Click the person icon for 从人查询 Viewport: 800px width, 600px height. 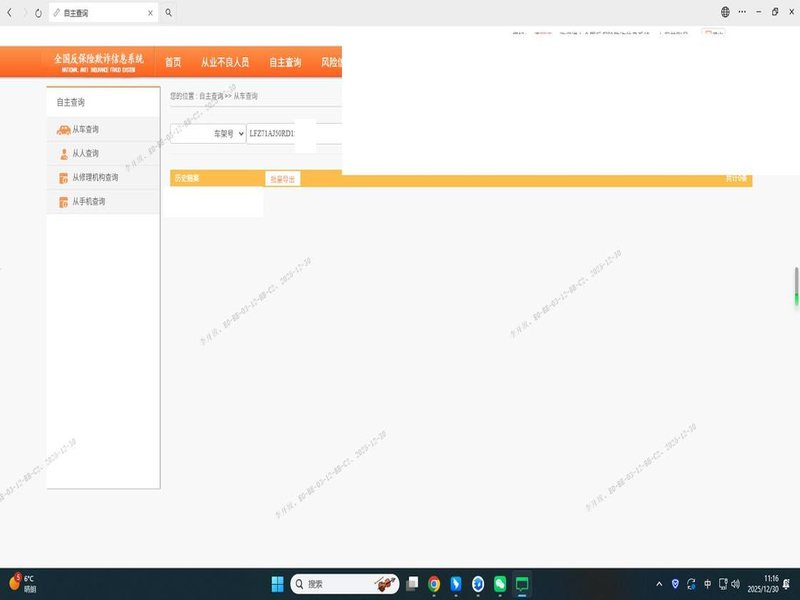click(63, 154)
